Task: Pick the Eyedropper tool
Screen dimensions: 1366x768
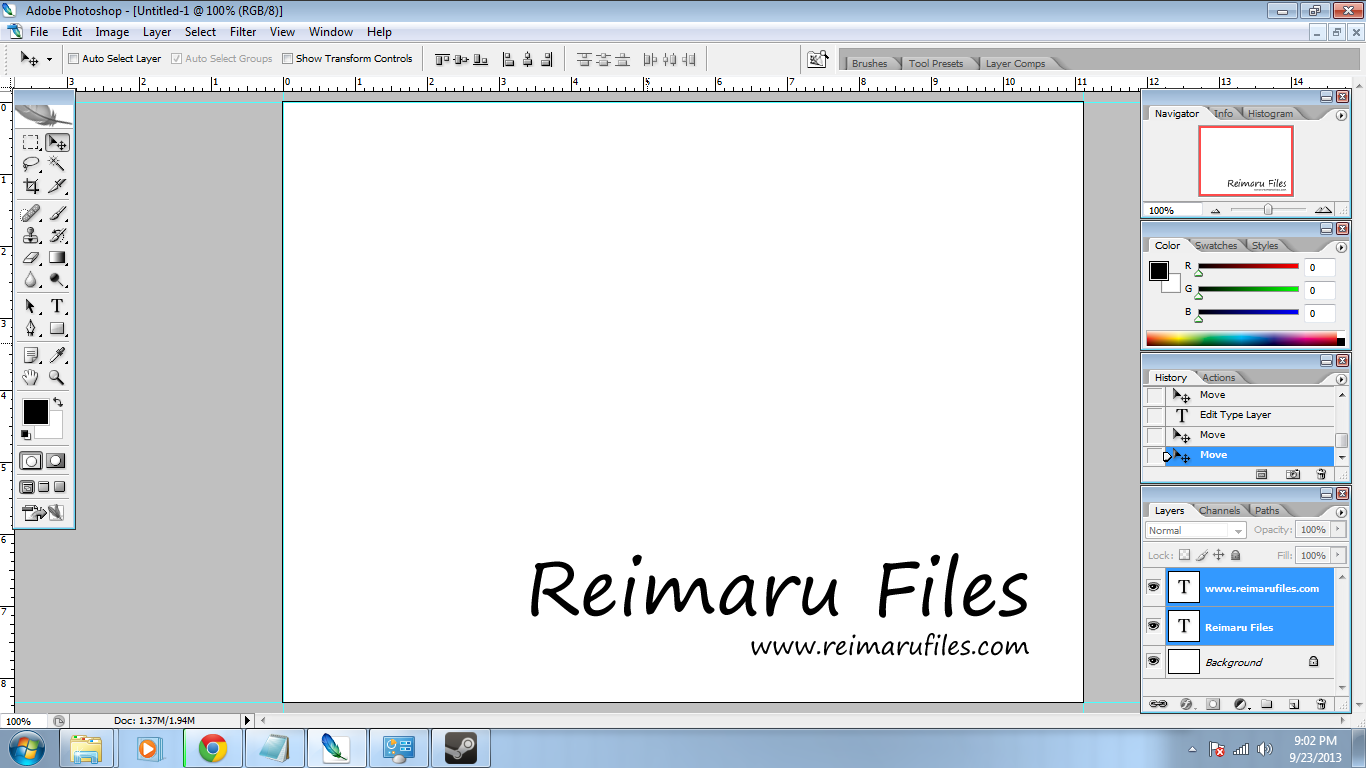Action: click(x=57, y=356)
